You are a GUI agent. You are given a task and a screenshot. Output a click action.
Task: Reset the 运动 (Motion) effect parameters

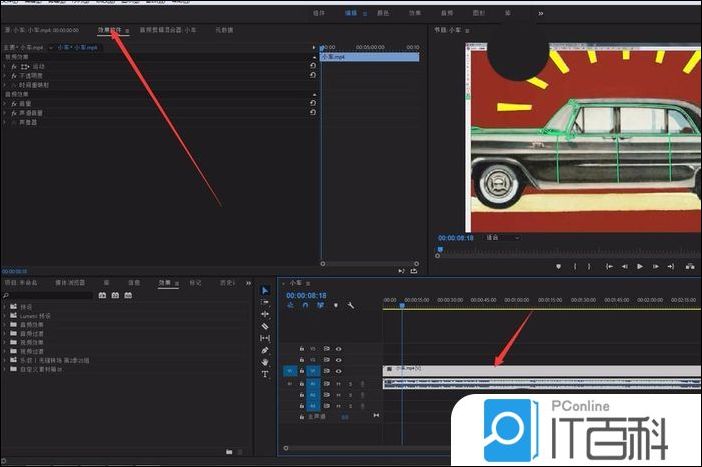point(313,66)
